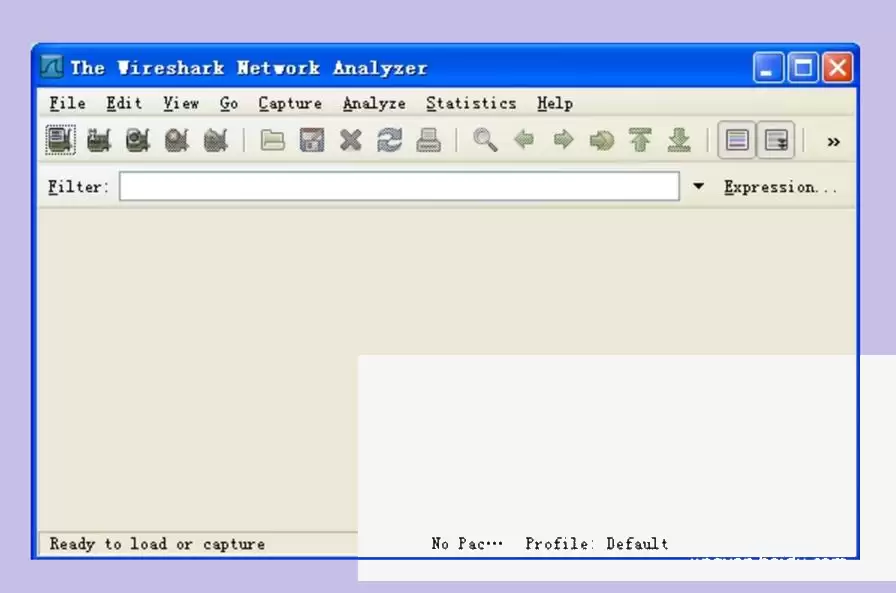Toggle packet list colorizing
The width and height of the screenshot is (896, 593).
click(737, 140)
